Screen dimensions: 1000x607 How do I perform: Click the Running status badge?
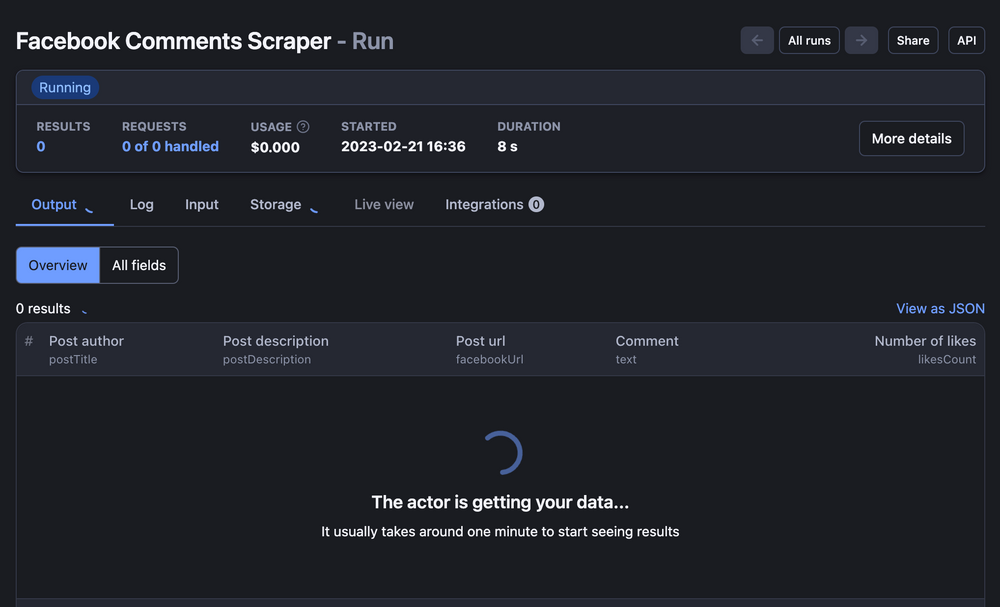click(x=65, y=88)
